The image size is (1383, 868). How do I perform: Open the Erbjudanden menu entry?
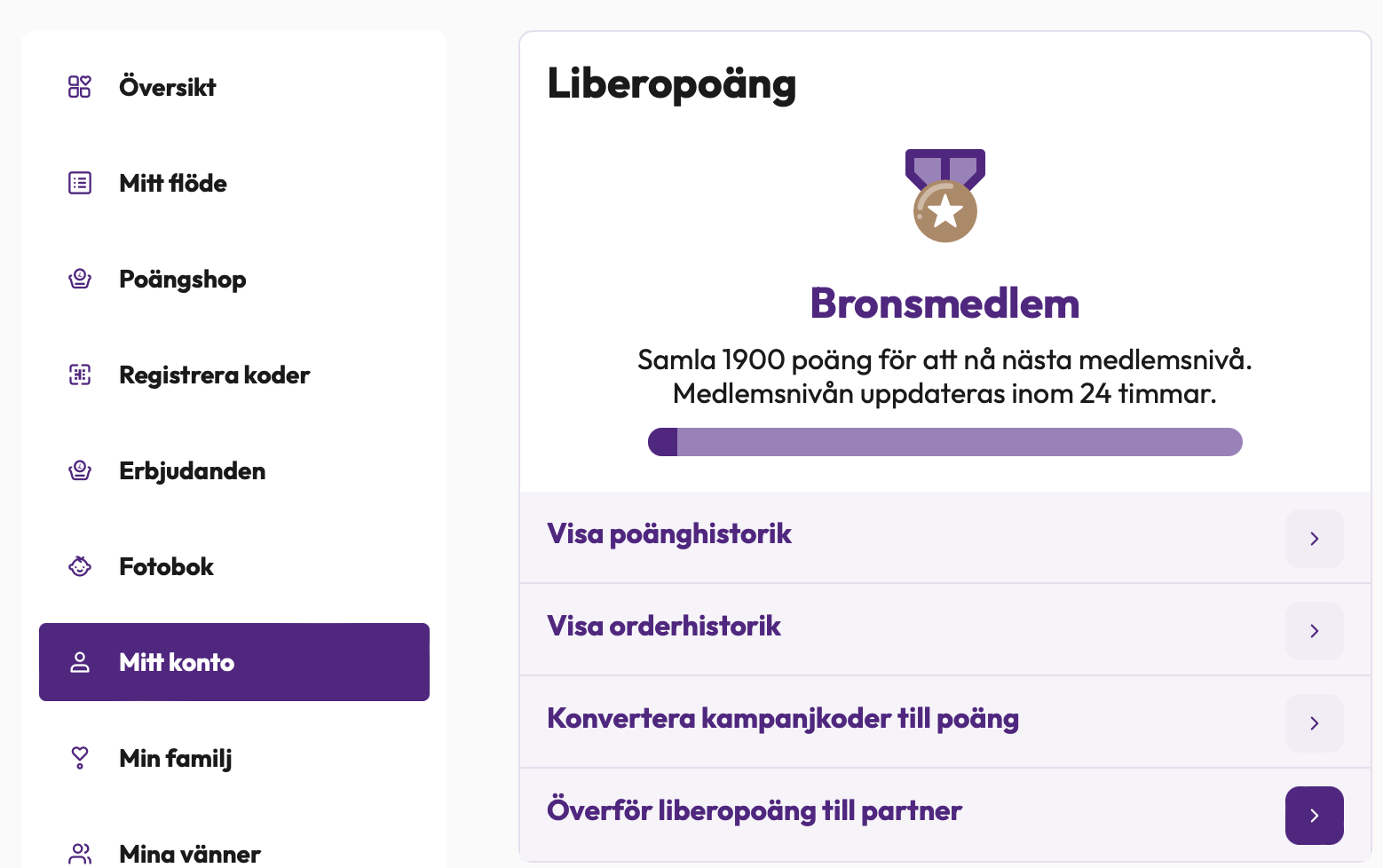(x=193, y=470)
